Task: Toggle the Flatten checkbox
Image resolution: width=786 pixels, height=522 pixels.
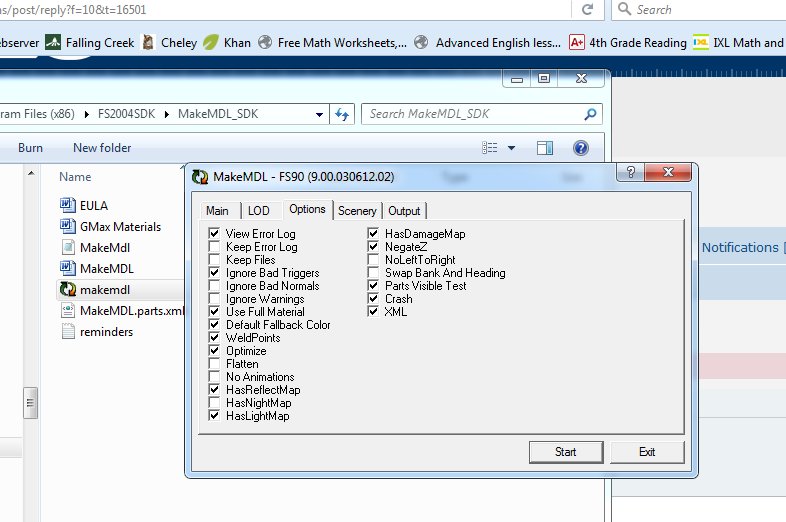Action: tap(214, 364)
